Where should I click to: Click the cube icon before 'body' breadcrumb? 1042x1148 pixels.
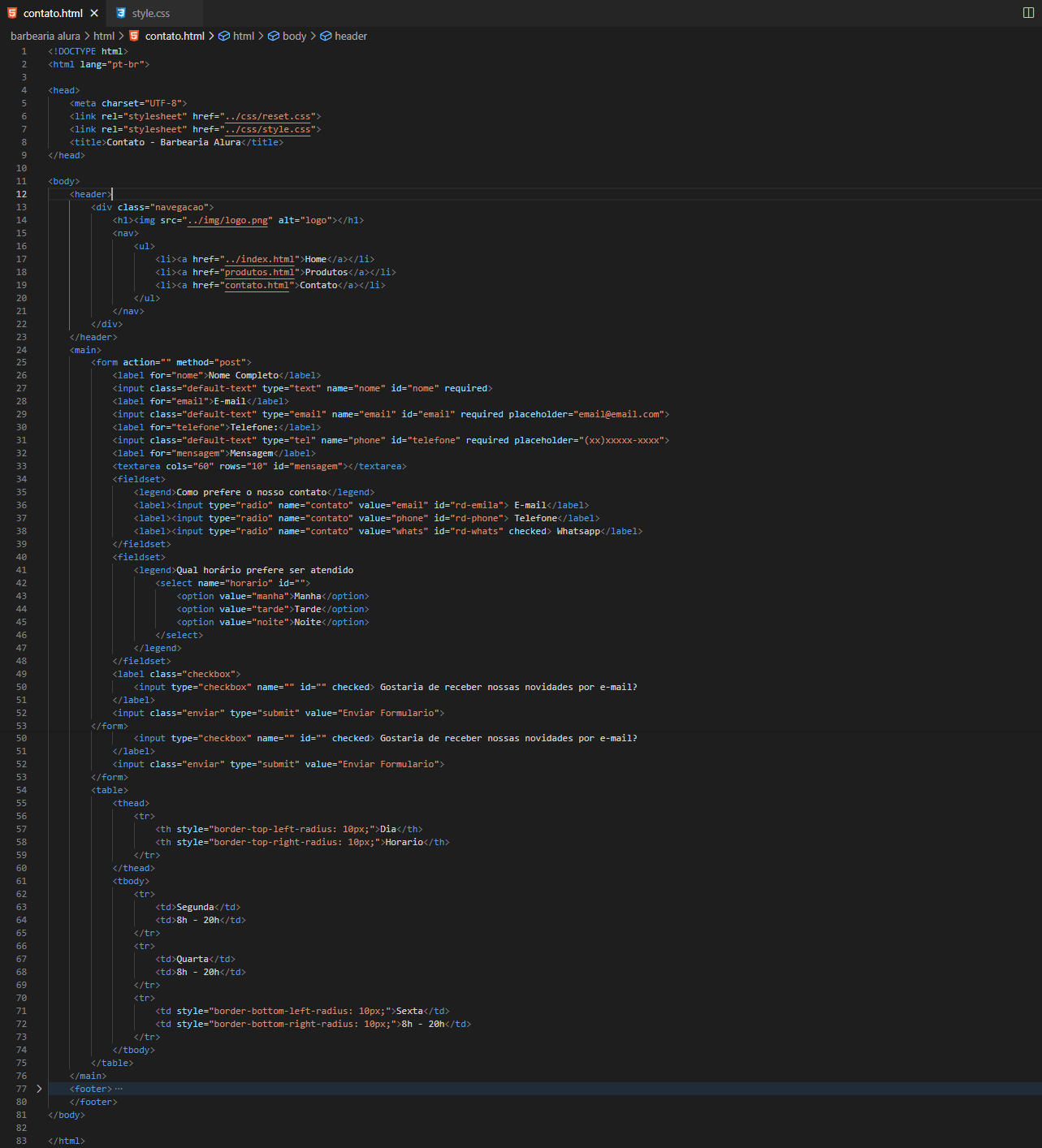[x=274, y=36]
